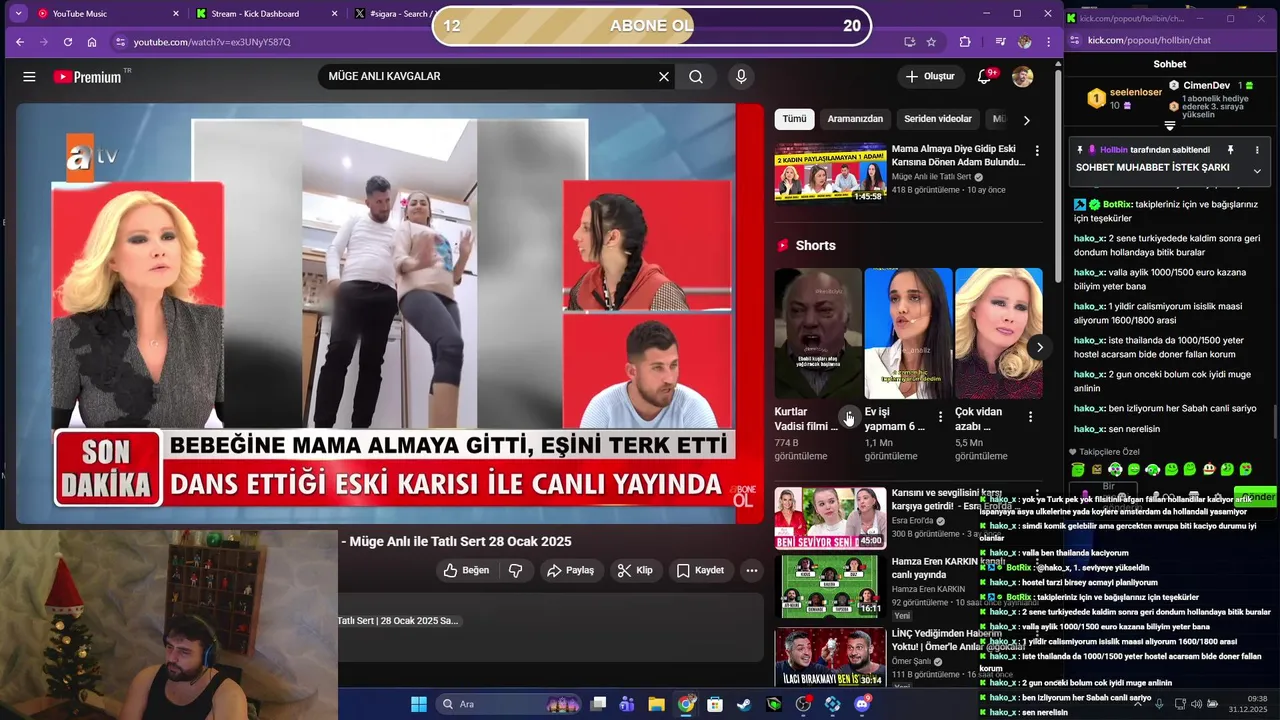Select the Seriden videolar filter chip
The width and height of the screenshot is (1280, 720).
pyautogui.click(x=938, y=119)
